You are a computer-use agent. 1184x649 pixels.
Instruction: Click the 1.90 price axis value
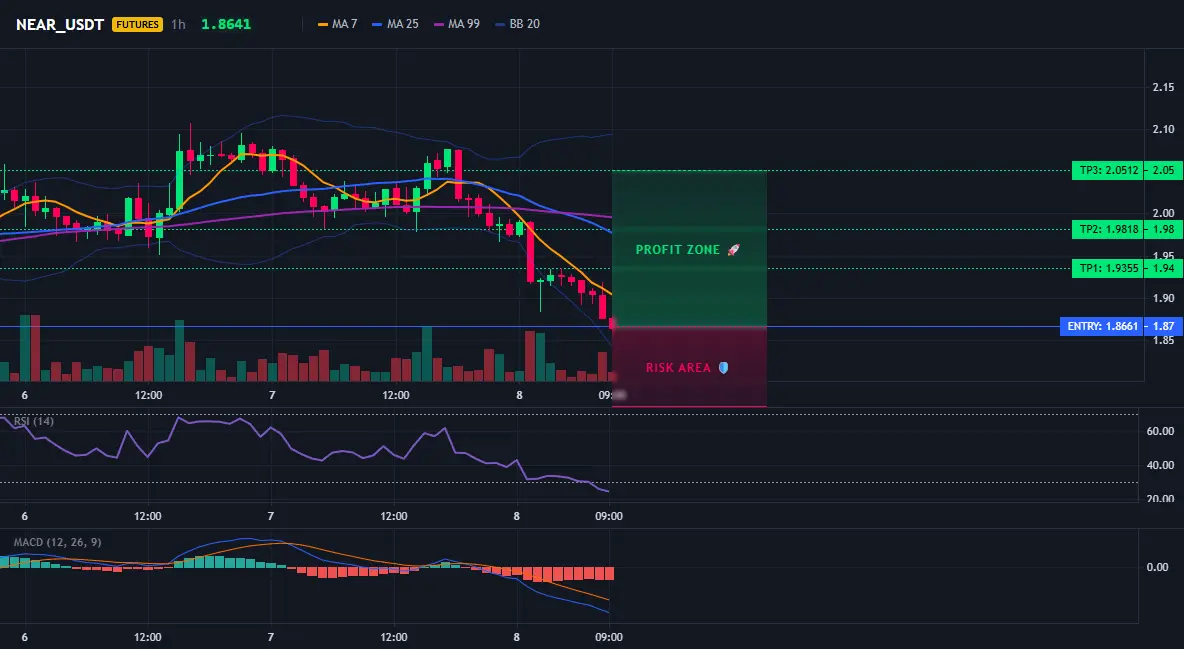[x=1164, y=298]
